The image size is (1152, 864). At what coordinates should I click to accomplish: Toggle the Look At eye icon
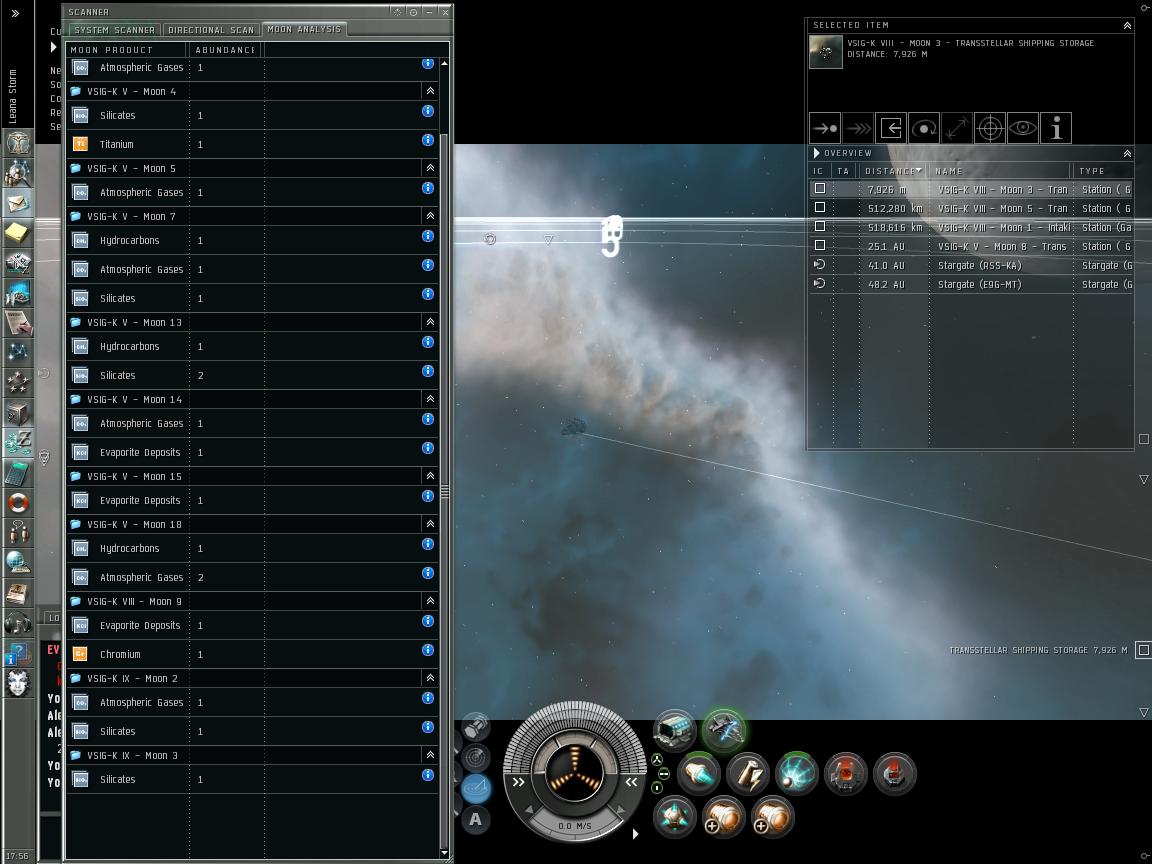point(1023,129)
